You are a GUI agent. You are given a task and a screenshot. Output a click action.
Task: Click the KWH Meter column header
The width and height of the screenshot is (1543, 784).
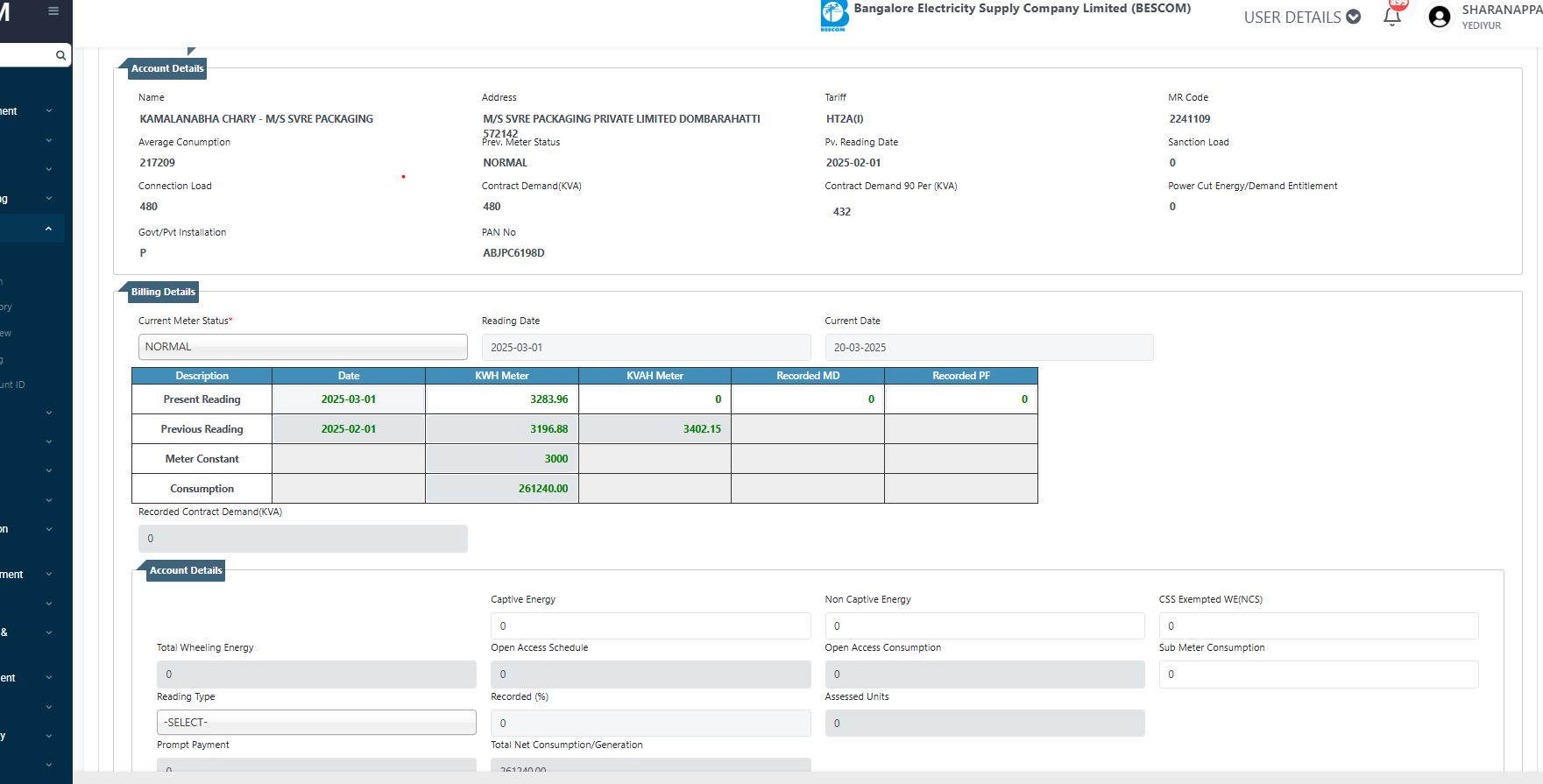click(502, 376)
